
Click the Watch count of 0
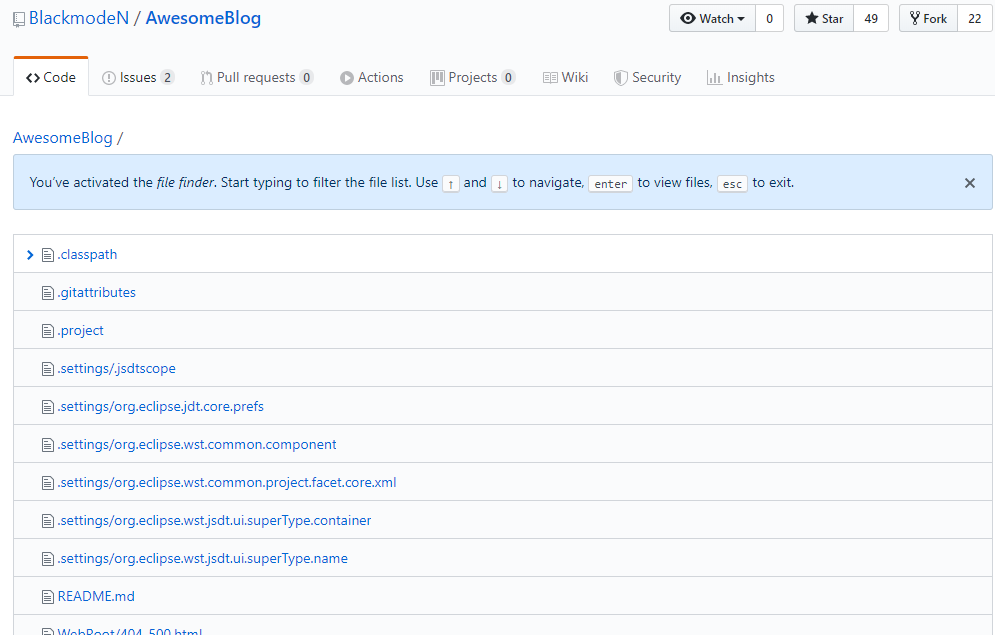(x=769, y=18)
